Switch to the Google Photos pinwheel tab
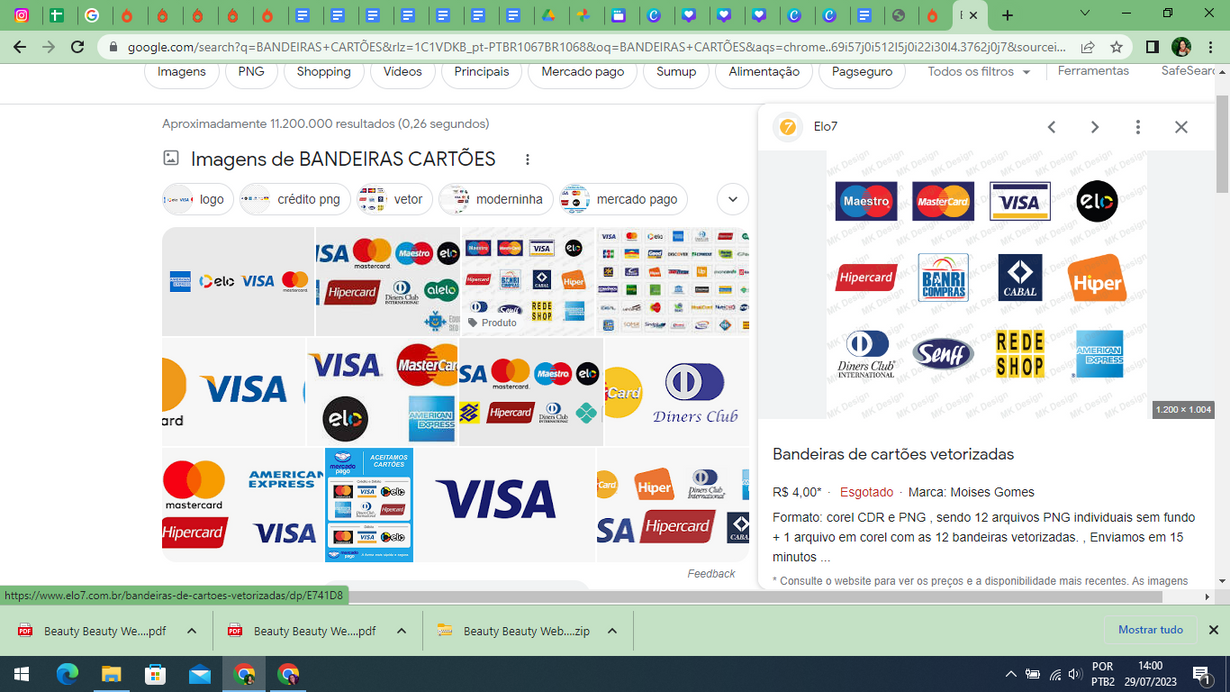 585,15
